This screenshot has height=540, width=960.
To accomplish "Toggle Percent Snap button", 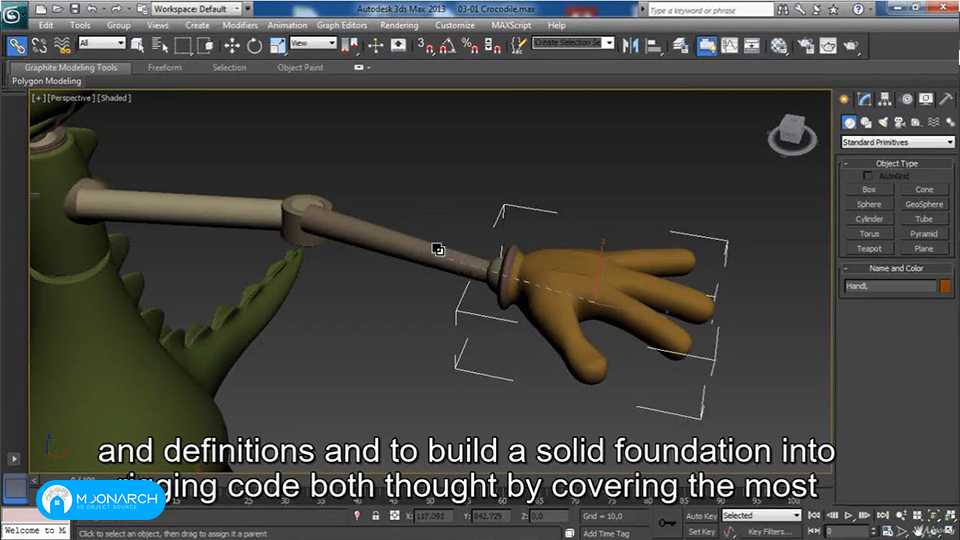I will 470,45.
